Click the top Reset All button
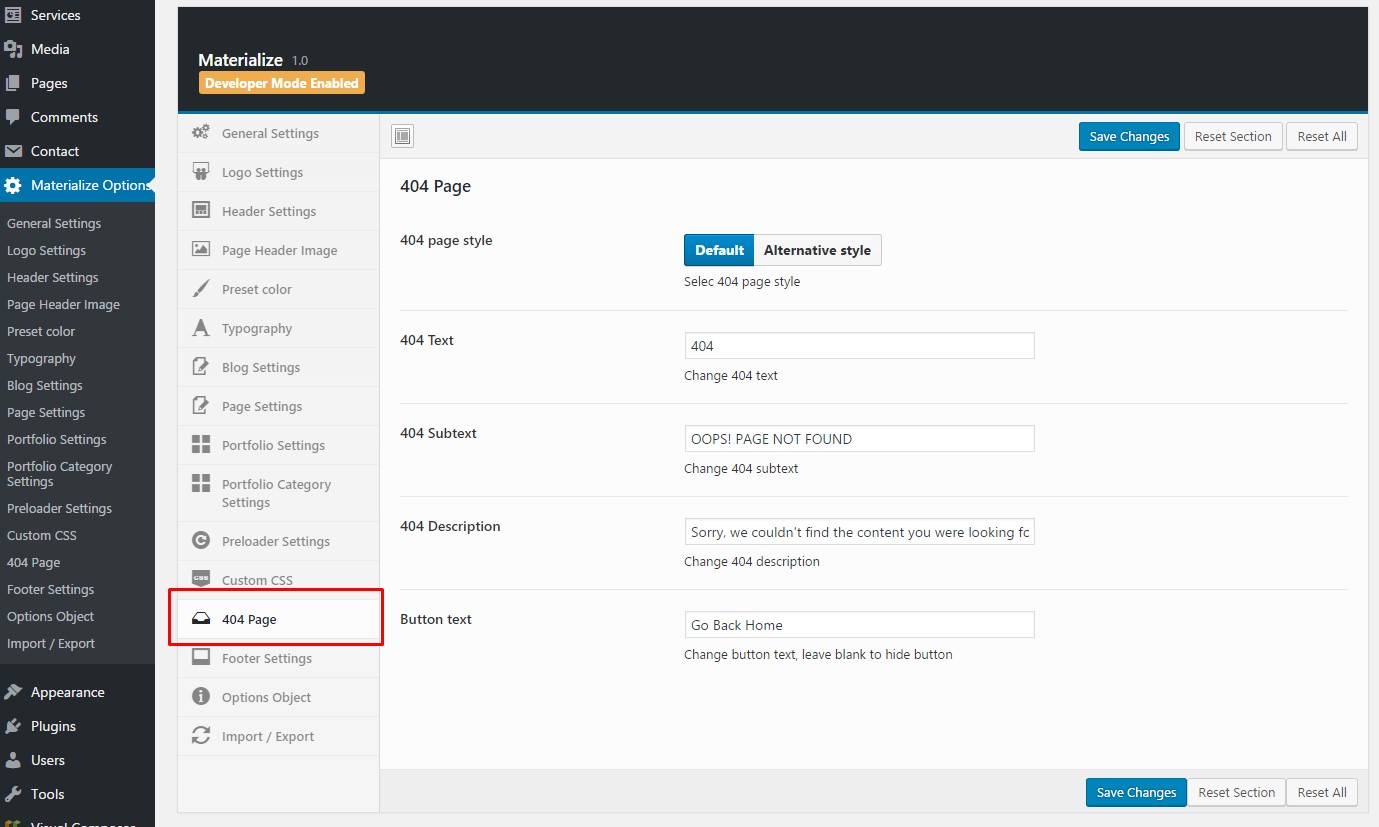This screenshot has width=1379, height=827. [x=1322, y=137]
